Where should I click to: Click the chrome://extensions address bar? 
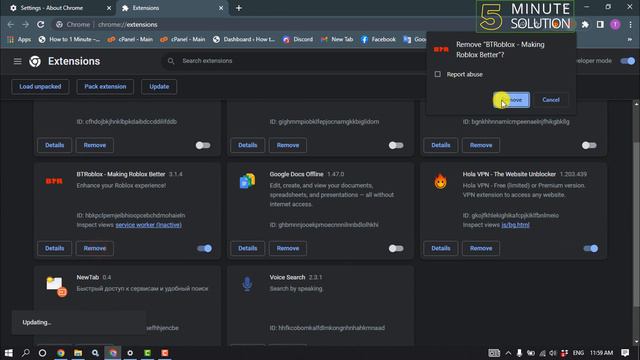pyautogui.click(x=127, y=24)
